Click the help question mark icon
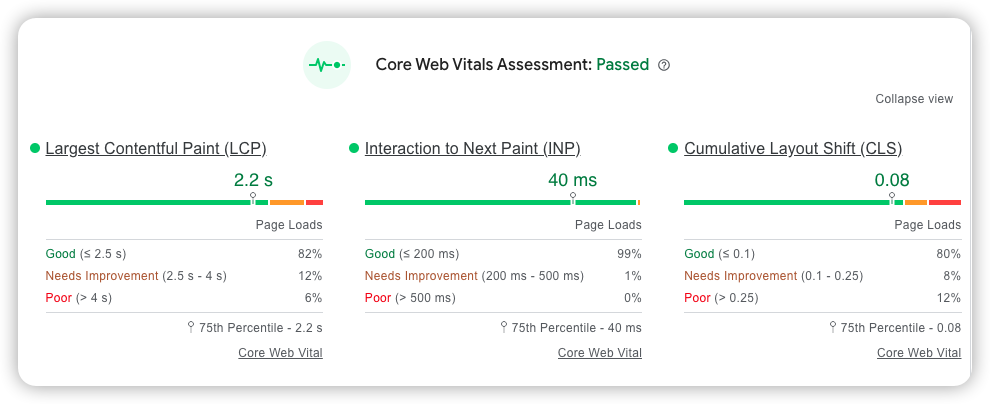Viewport: 990px width, 404px height. coord(664,65)
